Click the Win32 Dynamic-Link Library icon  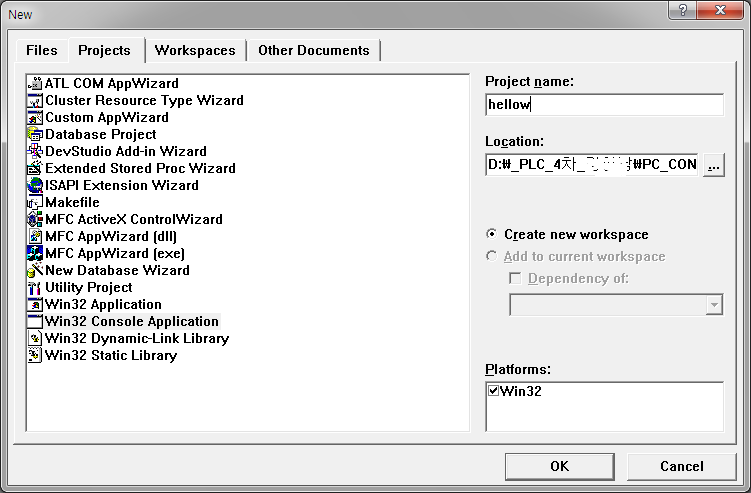pos(35,339)
